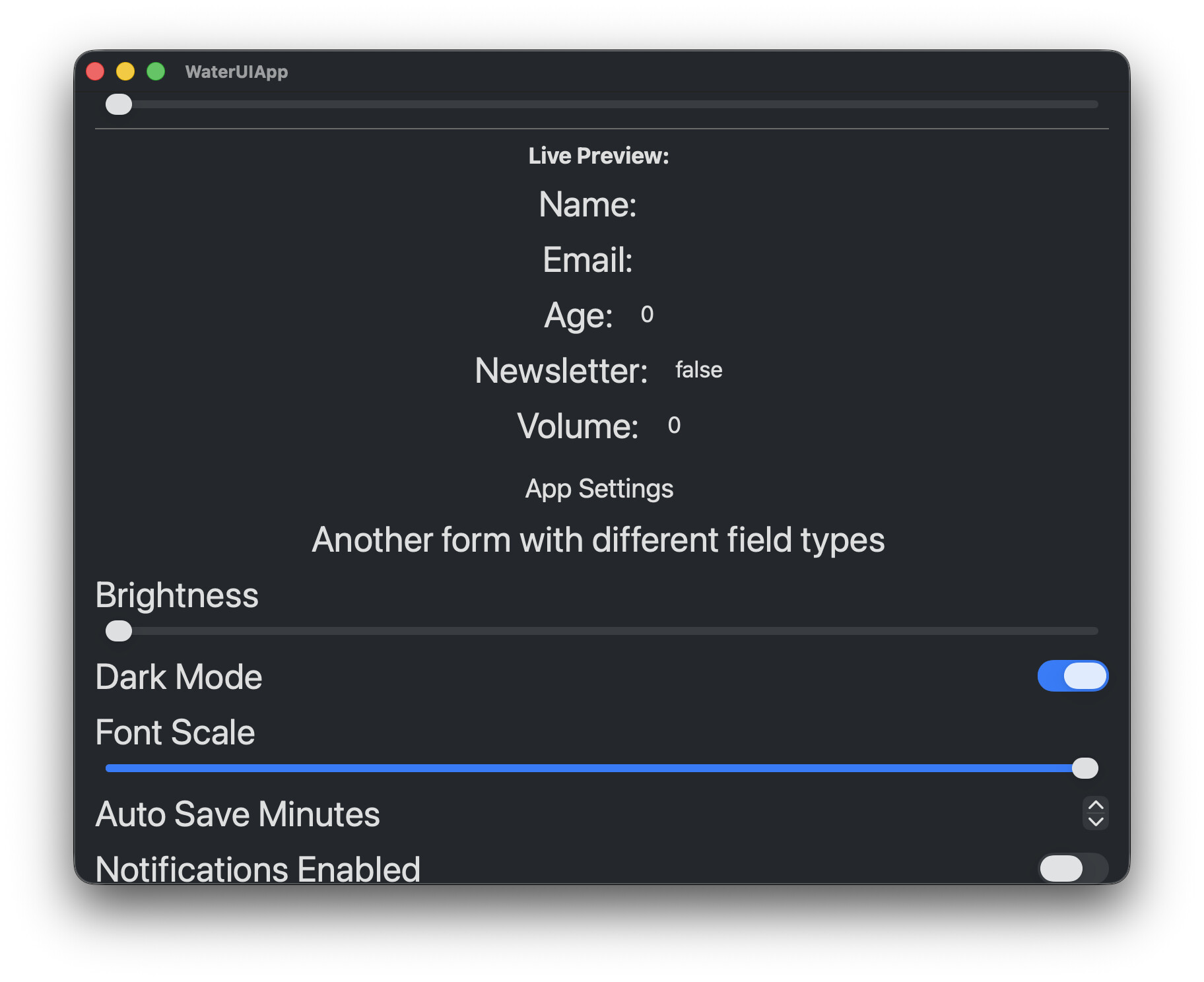Click the App Settings heading

tap(599, 488)
